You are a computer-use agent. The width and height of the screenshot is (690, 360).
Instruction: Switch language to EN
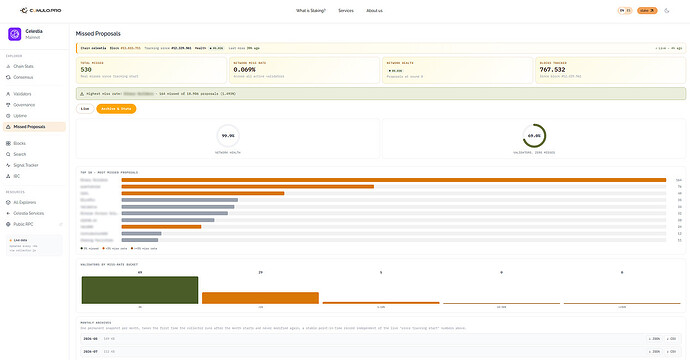(x=622, y=11)
